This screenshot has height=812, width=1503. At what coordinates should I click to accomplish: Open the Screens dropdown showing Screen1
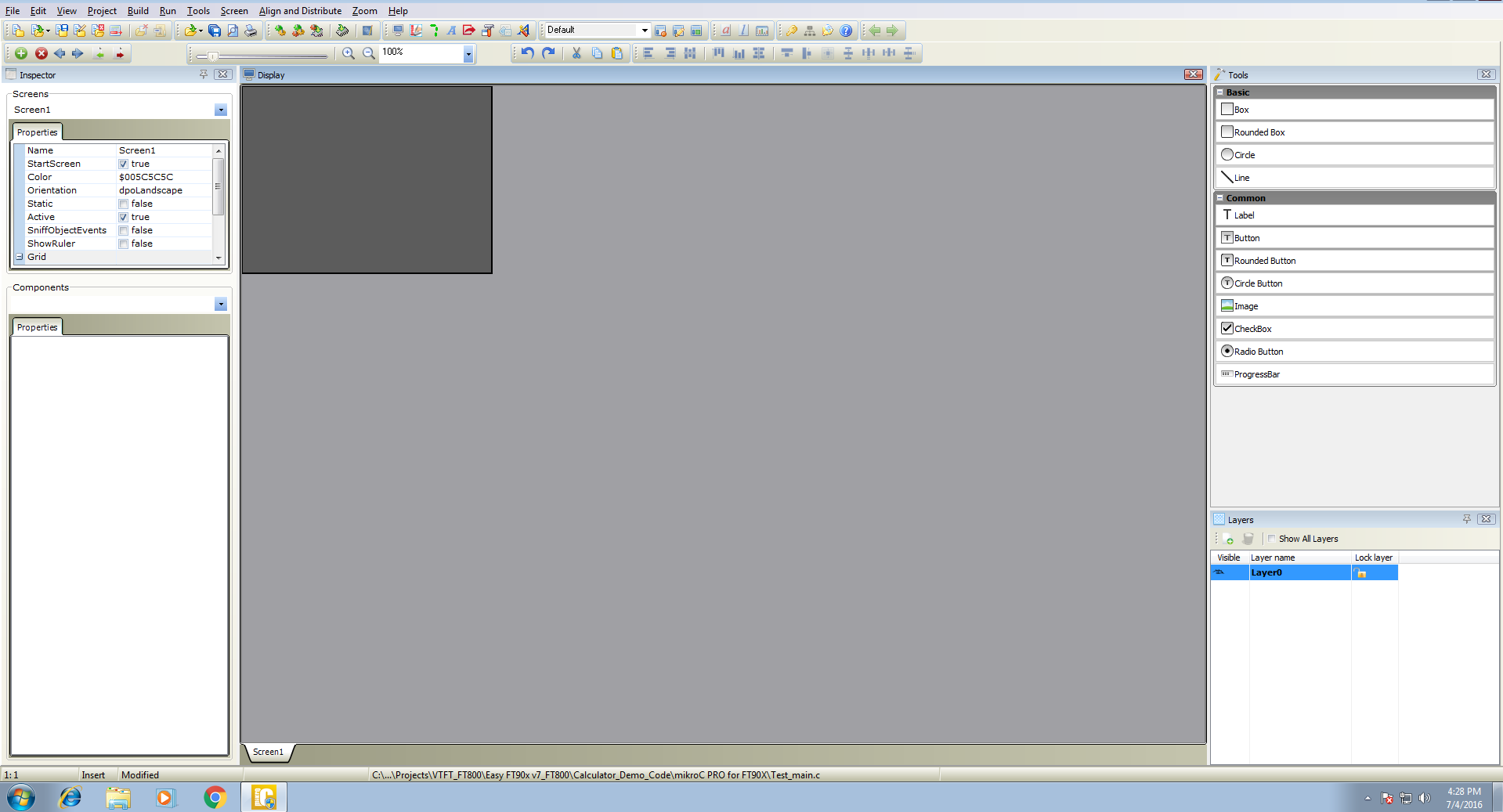(x=221, y=110)
